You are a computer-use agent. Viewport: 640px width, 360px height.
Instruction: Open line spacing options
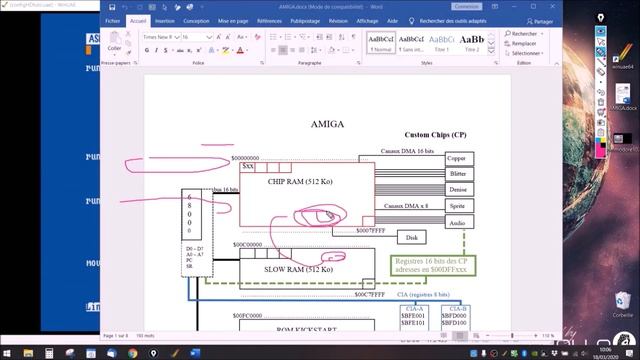tap(315, 50)
